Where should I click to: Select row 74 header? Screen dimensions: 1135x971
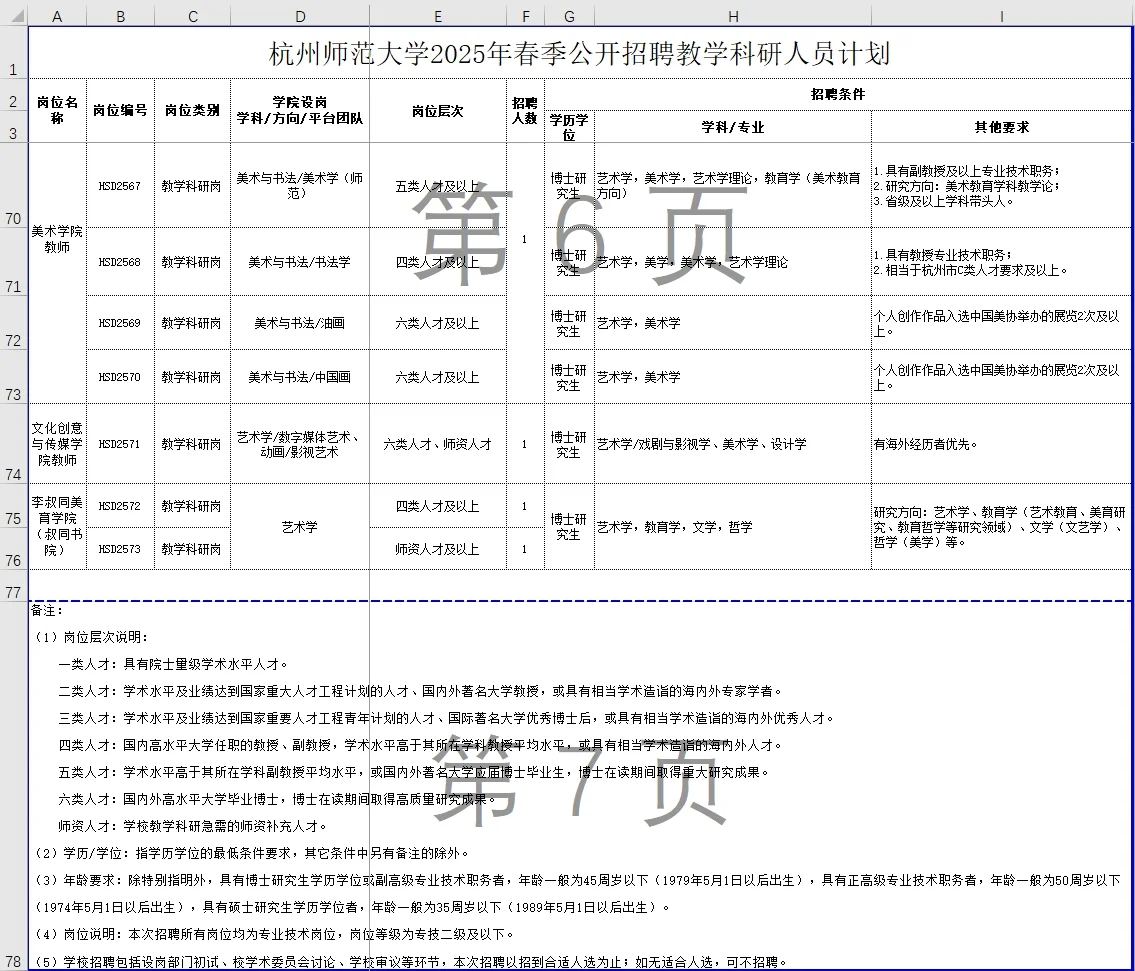14,443
